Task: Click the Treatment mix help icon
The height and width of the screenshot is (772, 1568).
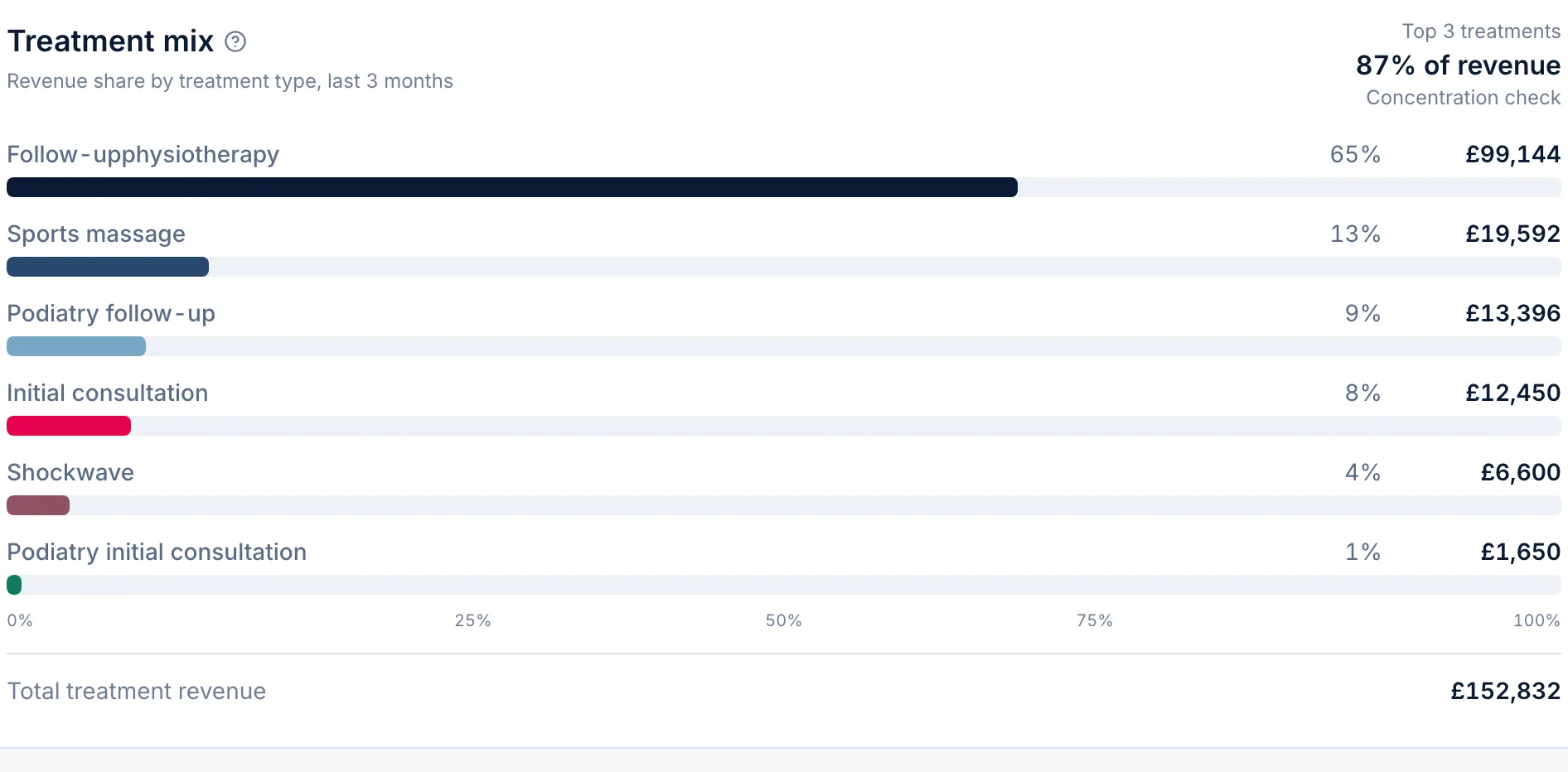Action: point(235,41)
